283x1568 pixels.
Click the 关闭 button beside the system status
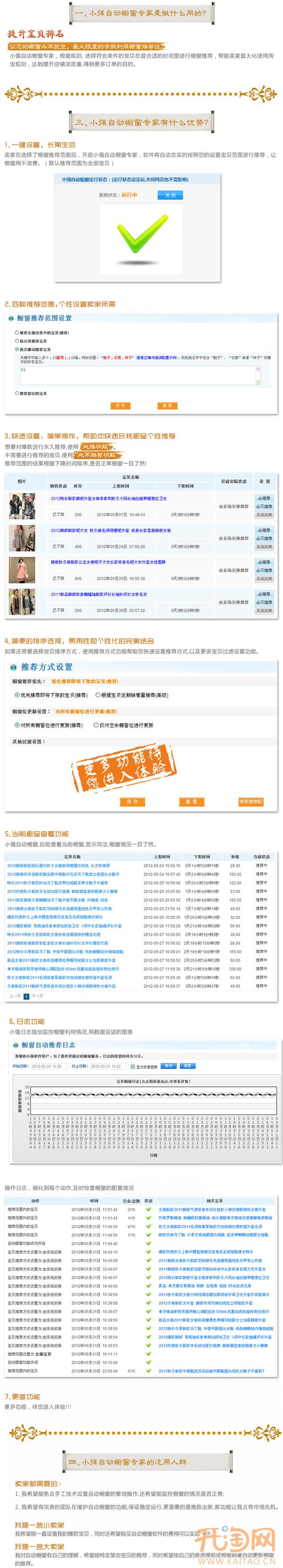[170, 195]
